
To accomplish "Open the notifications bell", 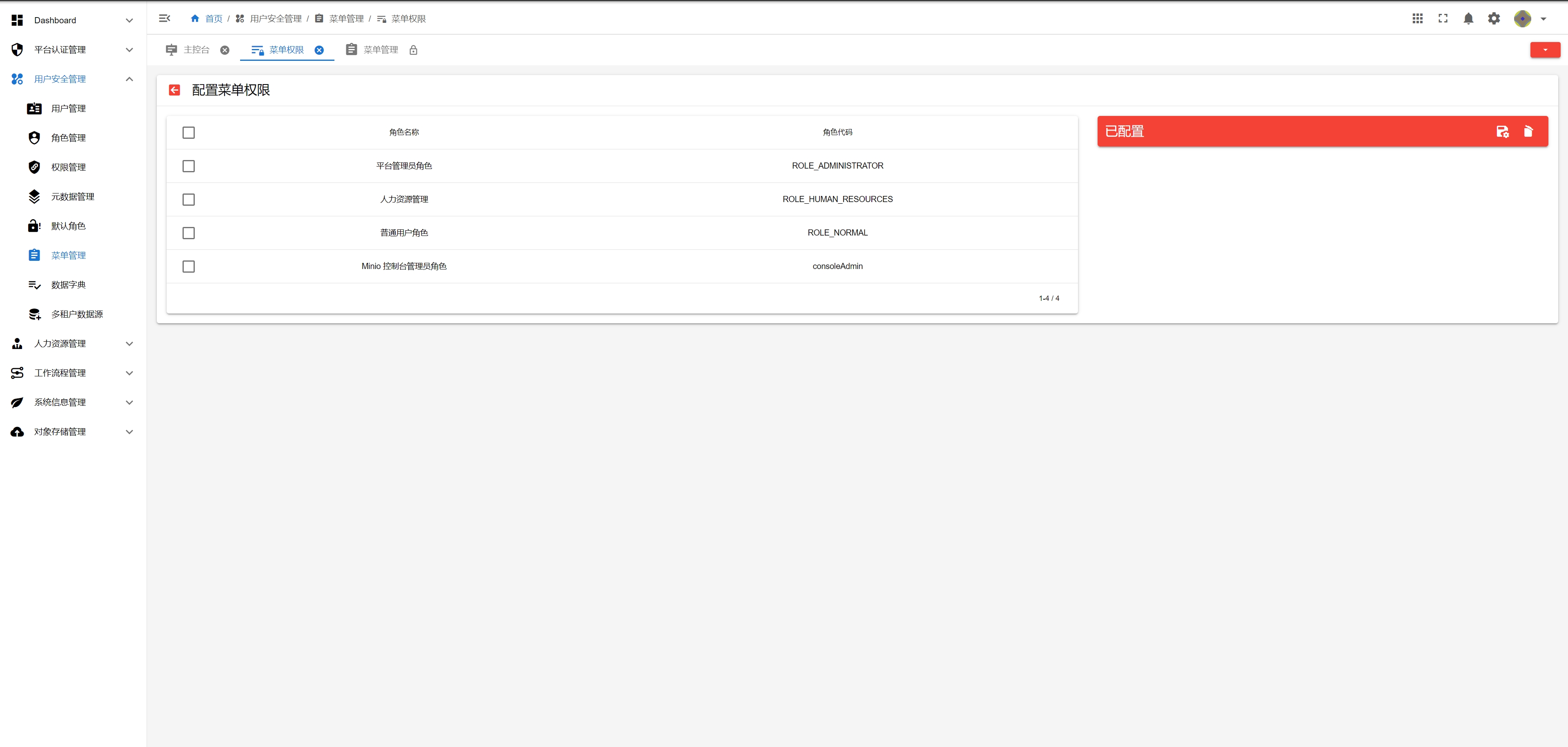I will coord(1468,19).
